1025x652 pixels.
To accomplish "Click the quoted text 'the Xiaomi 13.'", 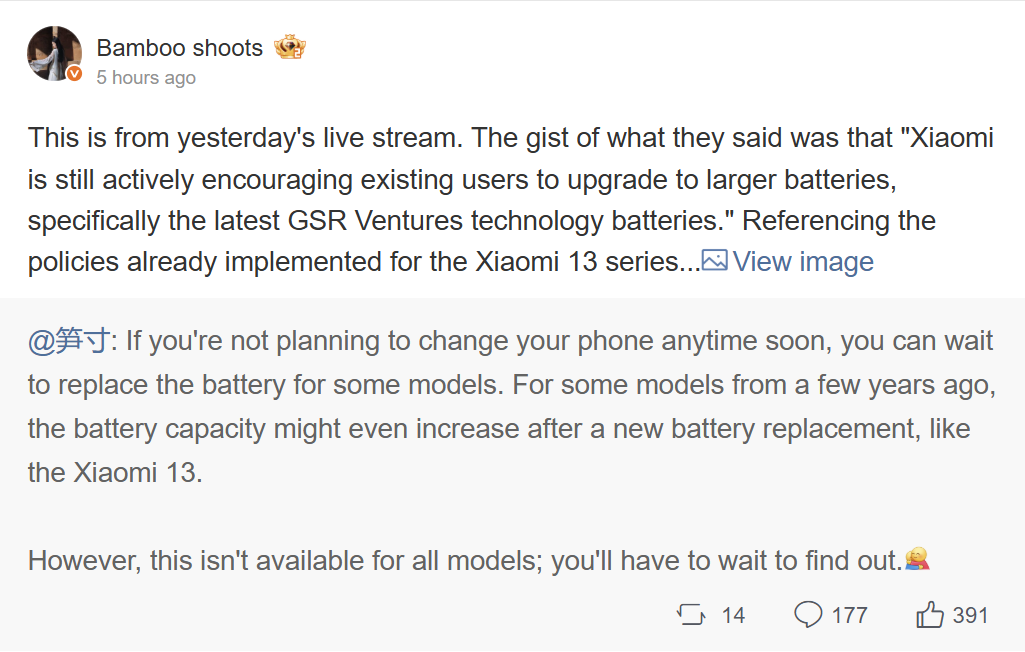I will point(115,473).
